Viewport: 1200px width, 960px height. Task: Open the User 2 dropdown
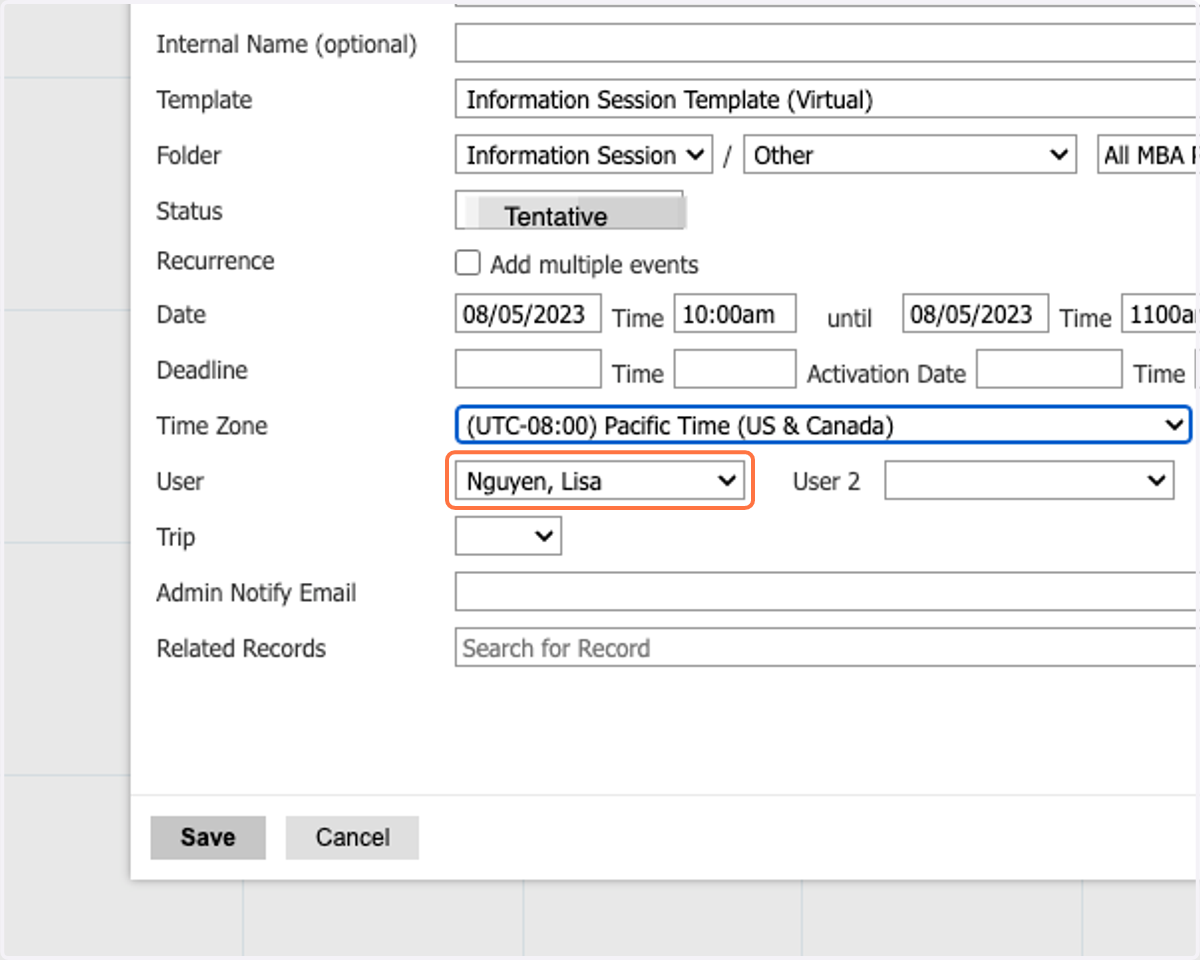pyautogui.click(x=1029, y=481)
